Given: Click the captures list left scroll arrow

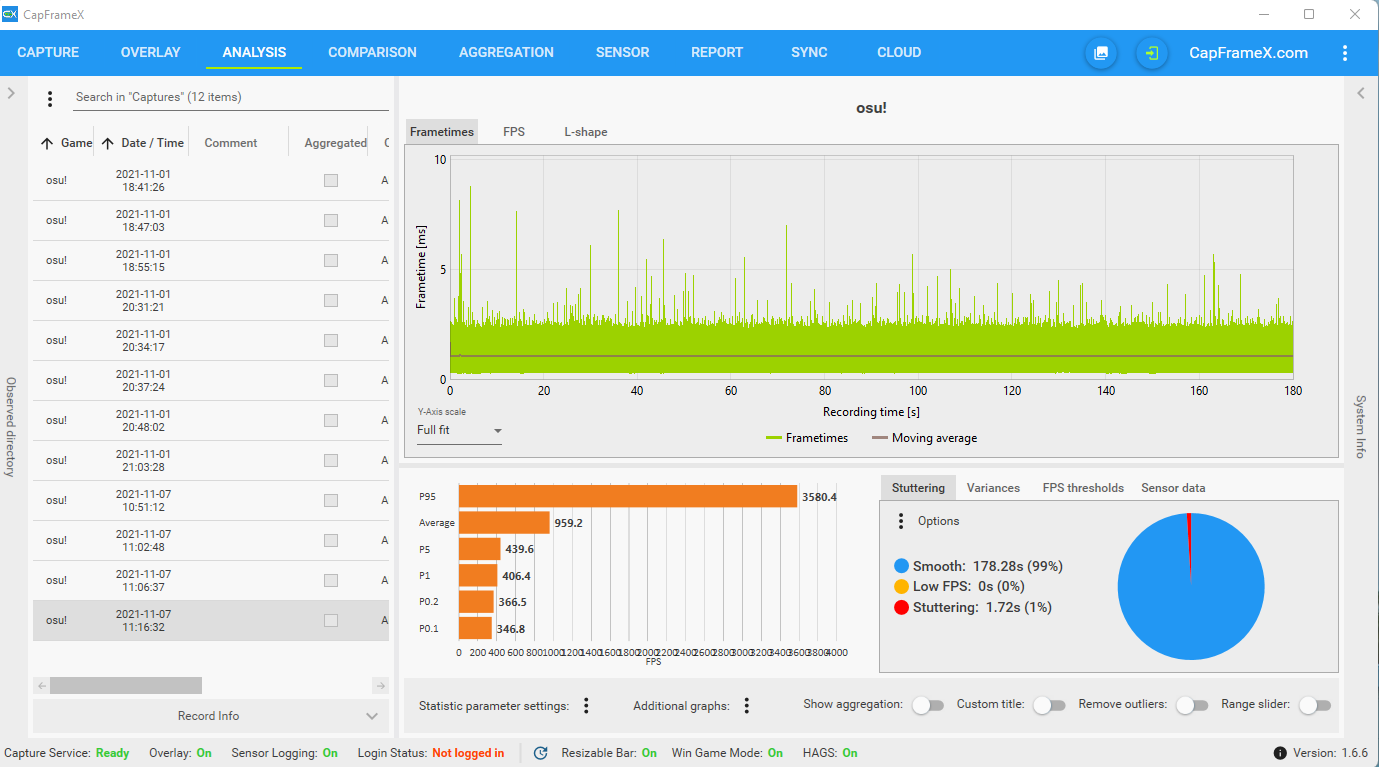Looking at the screenshot, I should point(41,686).
